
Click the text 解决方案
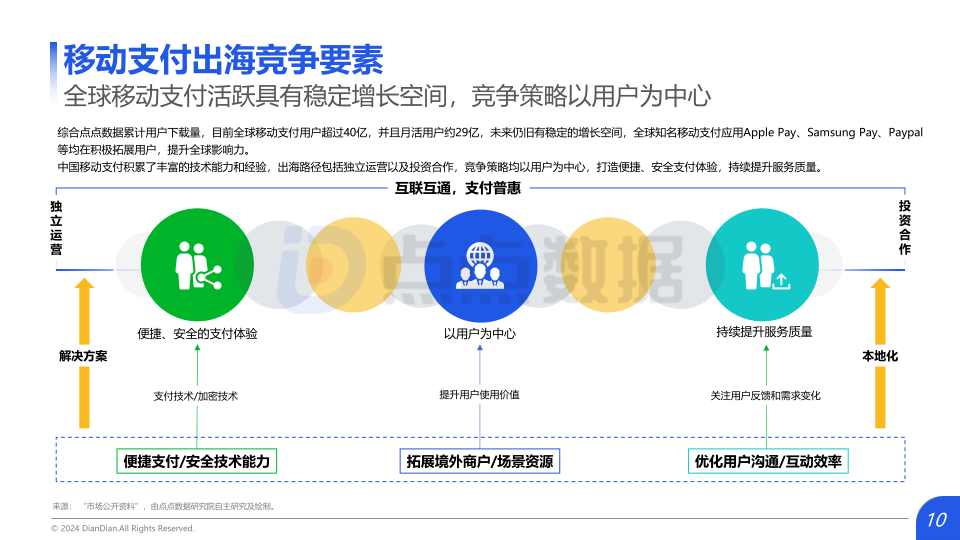point(83,356)
